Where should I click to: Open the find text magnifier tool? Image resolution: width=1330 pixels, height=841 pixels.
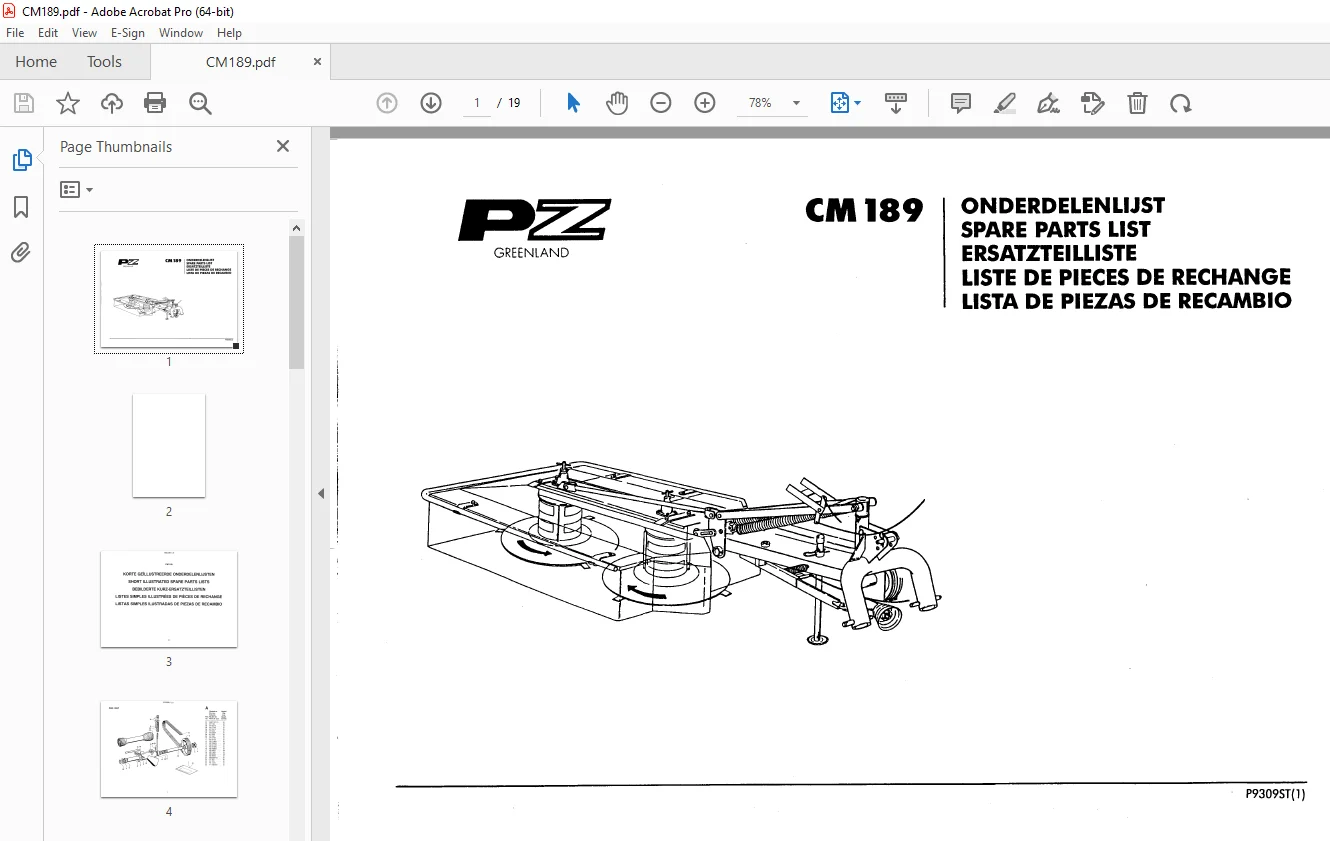click(200, 103)
